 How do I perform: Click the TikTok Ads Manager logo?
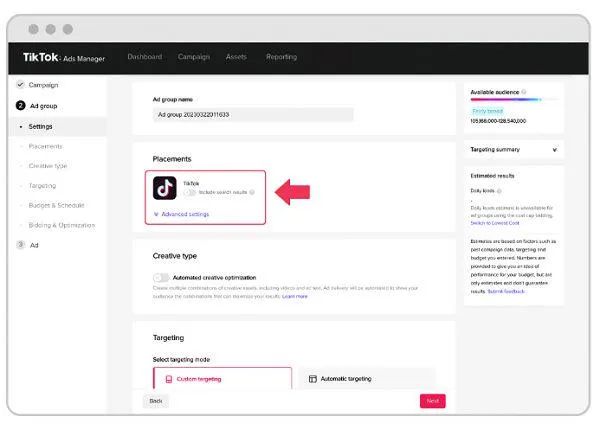[x=64, y=57]
